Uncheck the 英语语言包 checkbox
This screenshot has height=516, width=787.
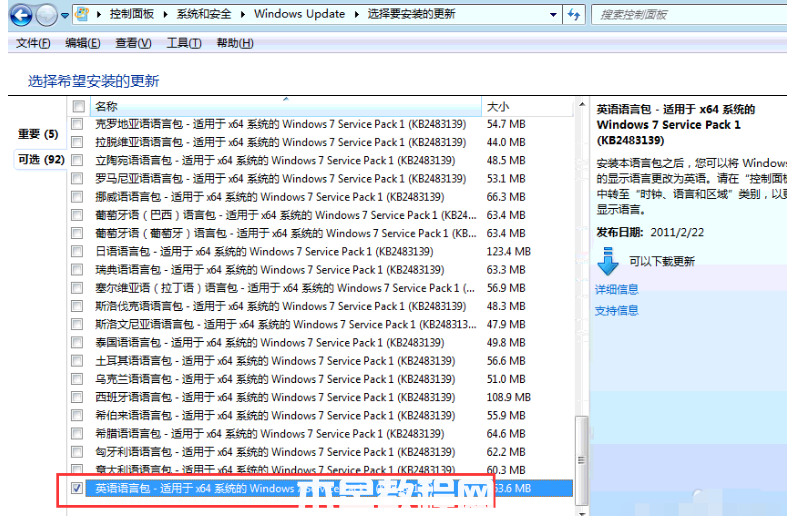(77, 488)
